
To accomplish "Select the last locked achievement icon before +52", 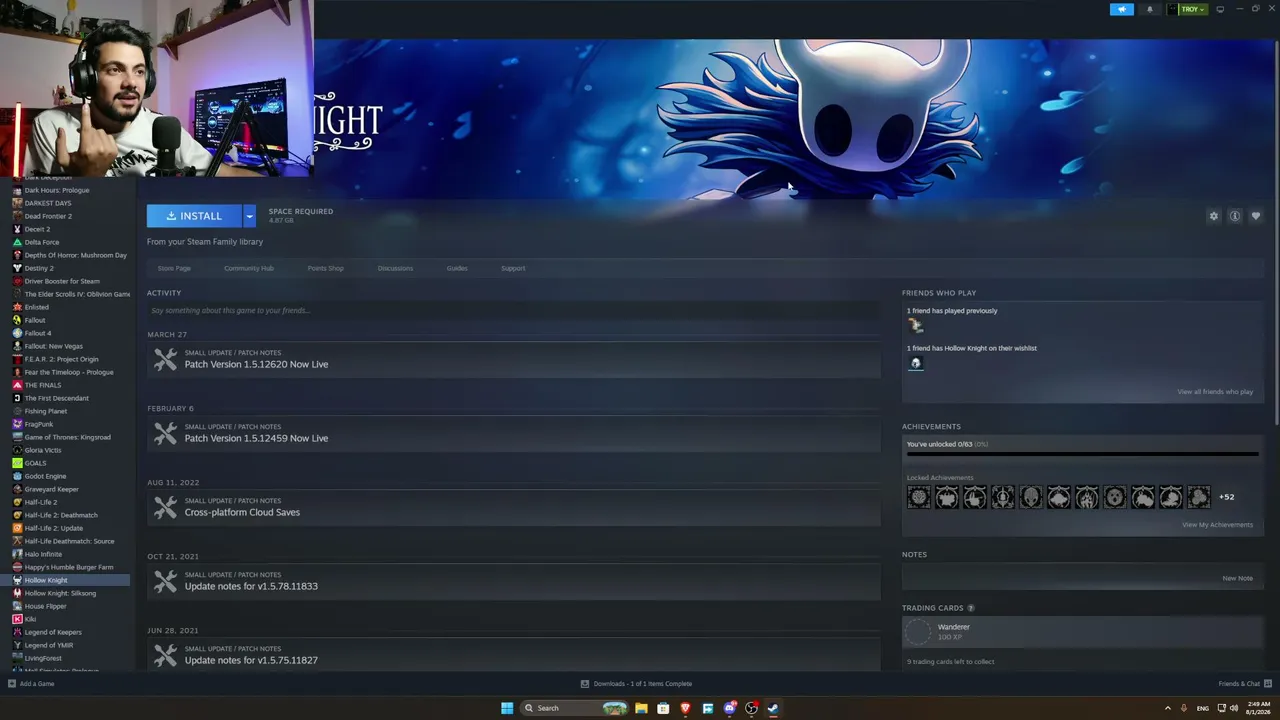I will 1199,497.
